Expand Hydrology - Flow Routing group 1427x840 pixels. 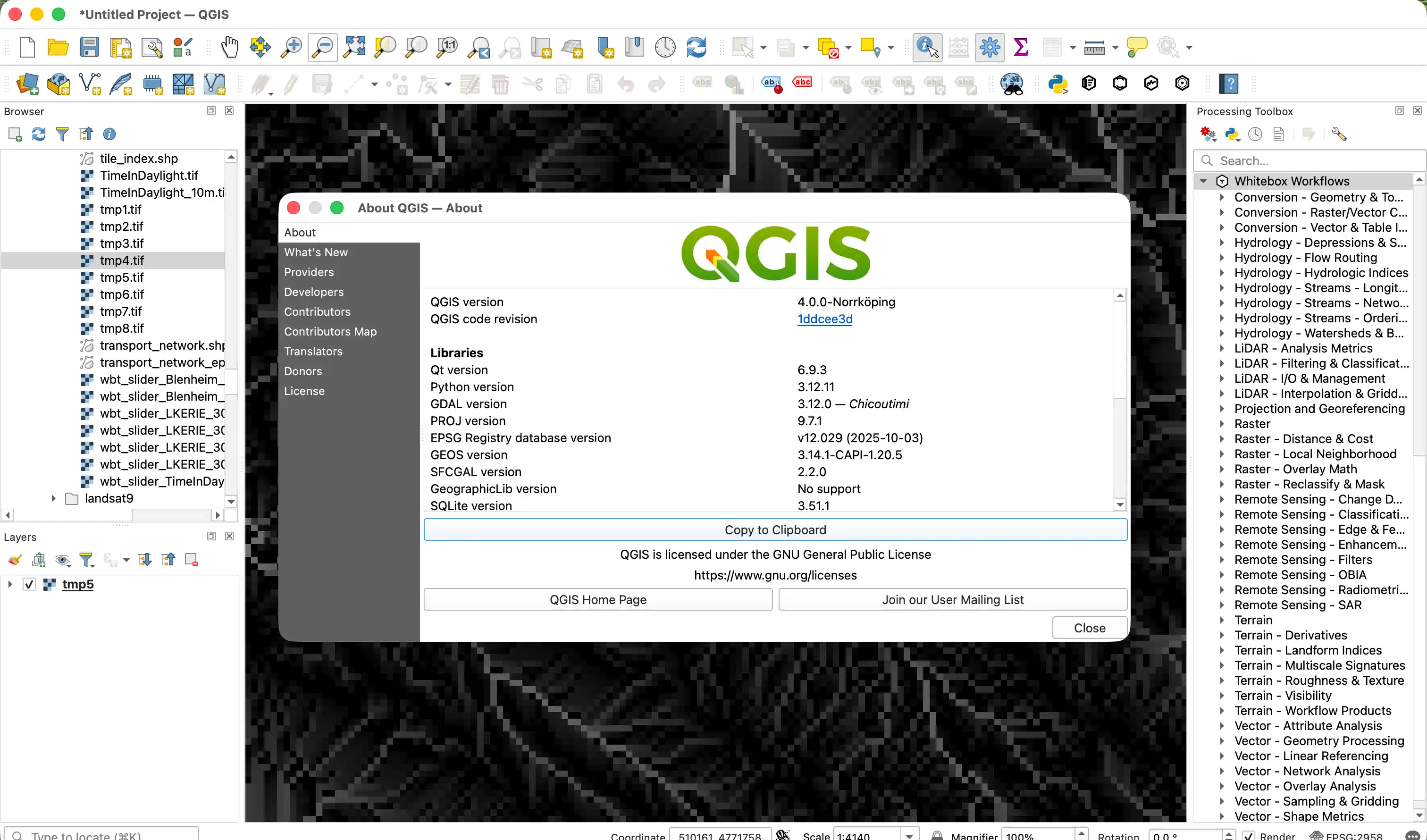tap(1221, 258)
